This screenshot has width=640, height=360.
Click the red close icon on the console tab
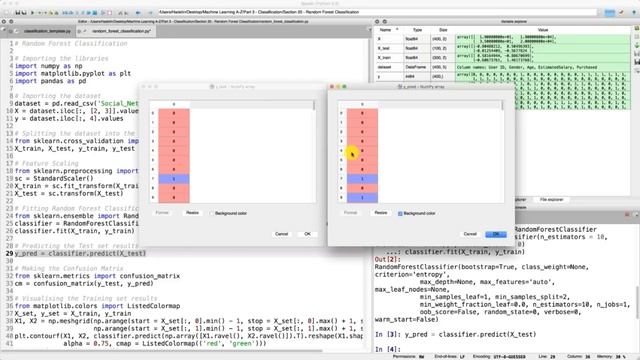point(627,214)
